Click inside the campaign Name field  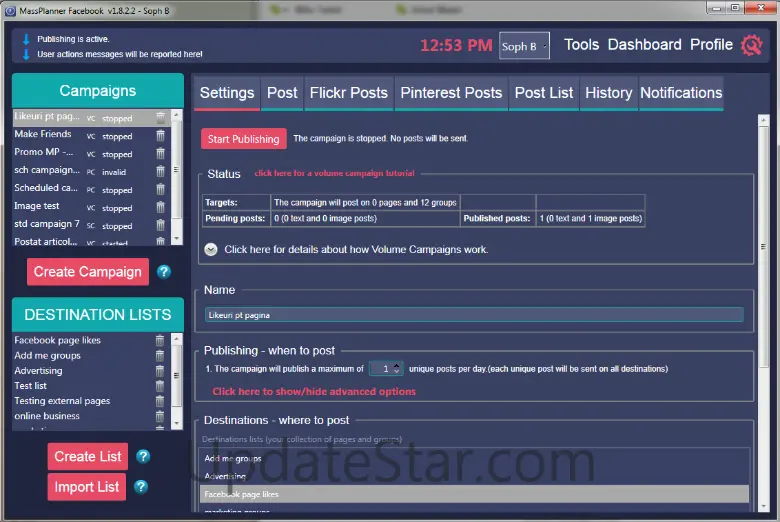[x=474, y=315]
